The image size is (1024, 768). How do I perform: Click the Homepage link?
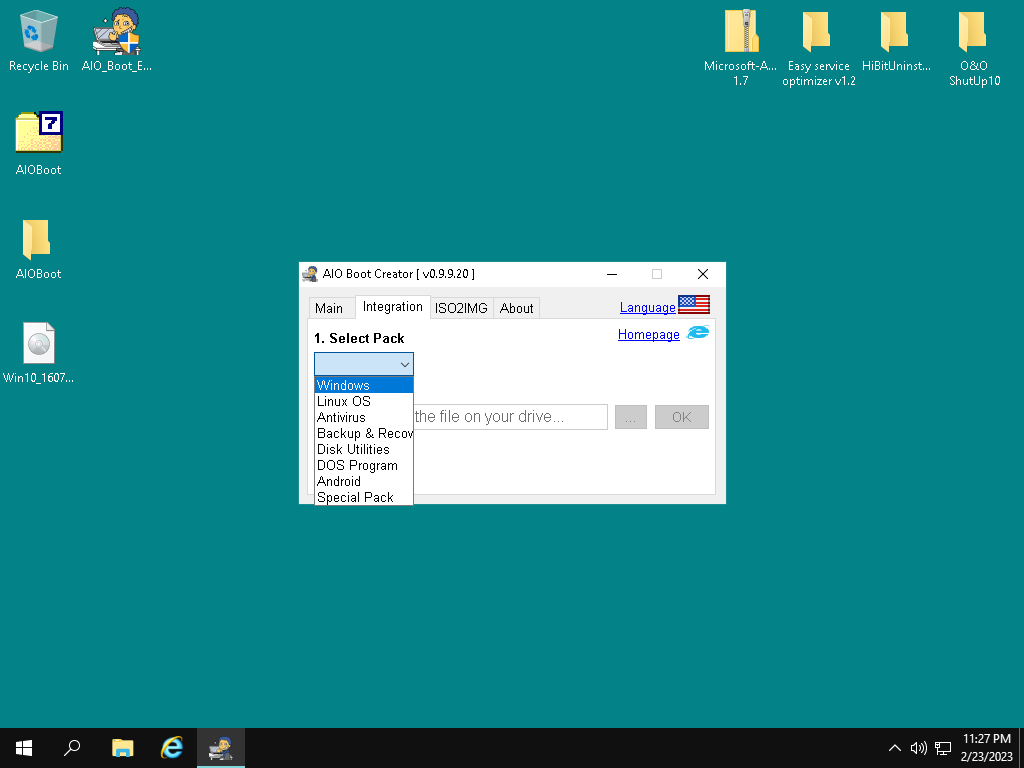648,335
